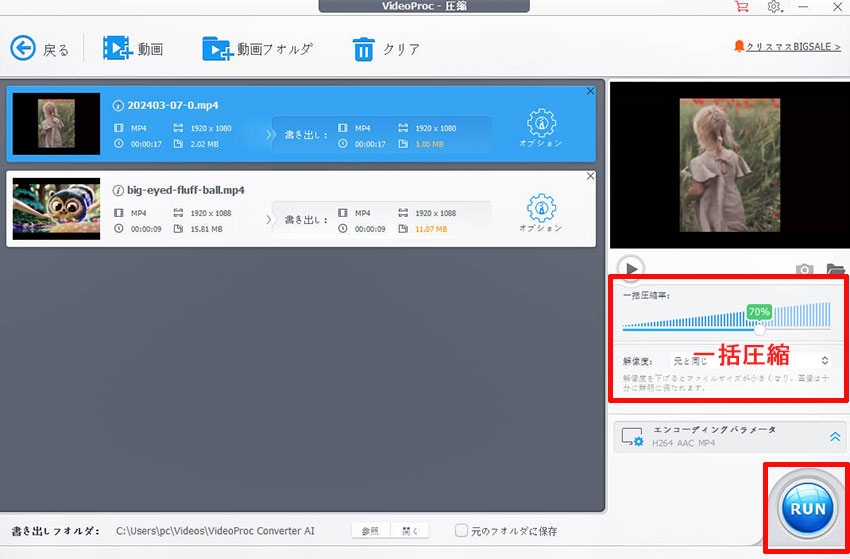
Task: Remove 202403-07-0.mp4 with its X button
Action: [590, 92]
